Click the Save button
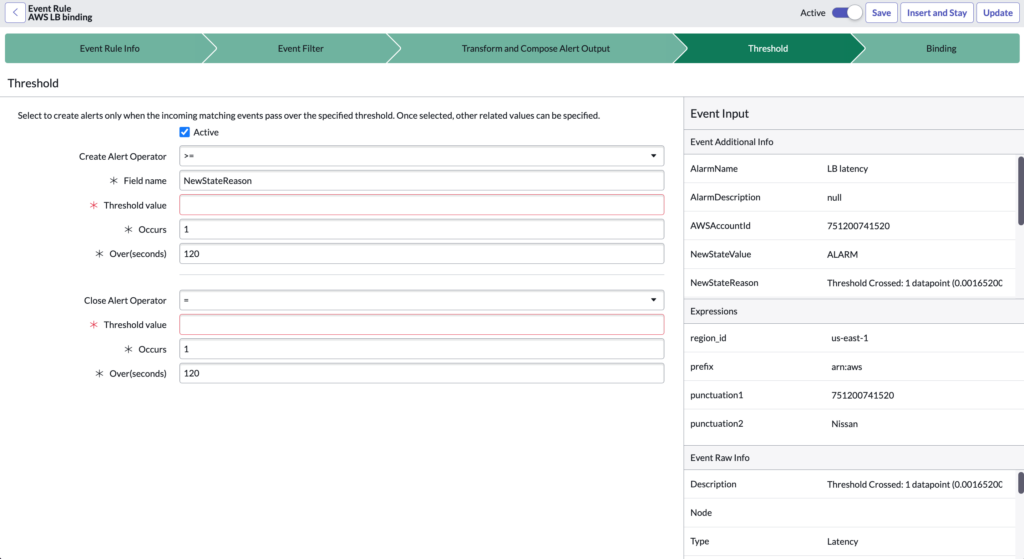The width and height of the screenshot is (1024, 559). 880,13
